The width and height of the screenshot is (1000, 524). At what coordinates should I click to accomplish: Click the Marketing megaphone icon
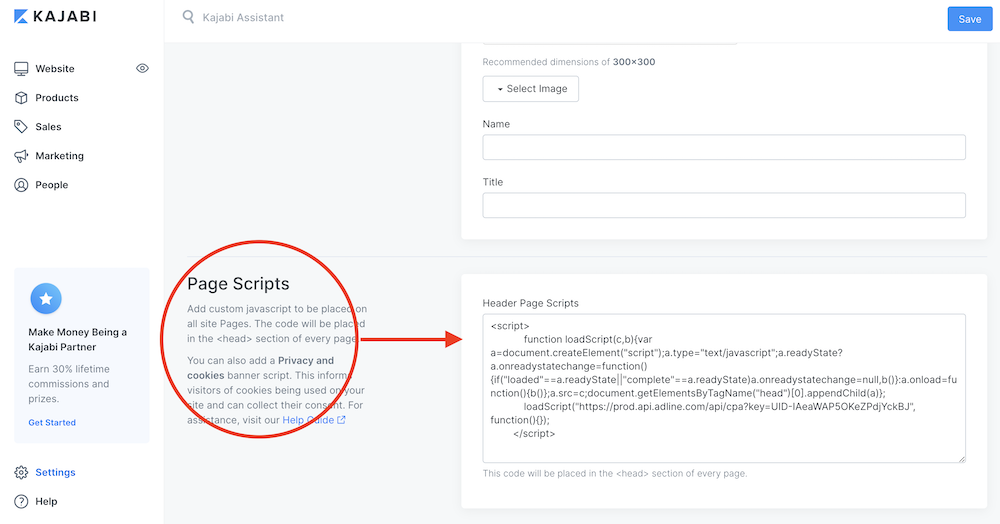coord(21,156)
